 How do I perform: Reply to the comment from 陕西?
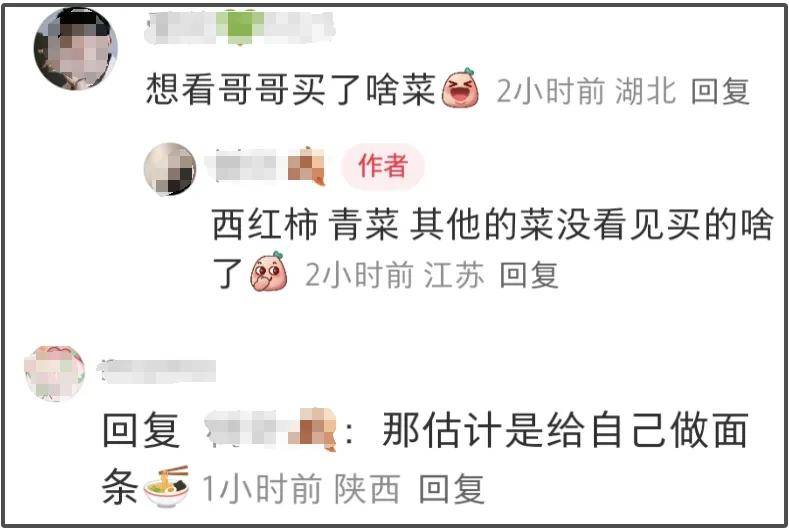[x=452, y=489]
